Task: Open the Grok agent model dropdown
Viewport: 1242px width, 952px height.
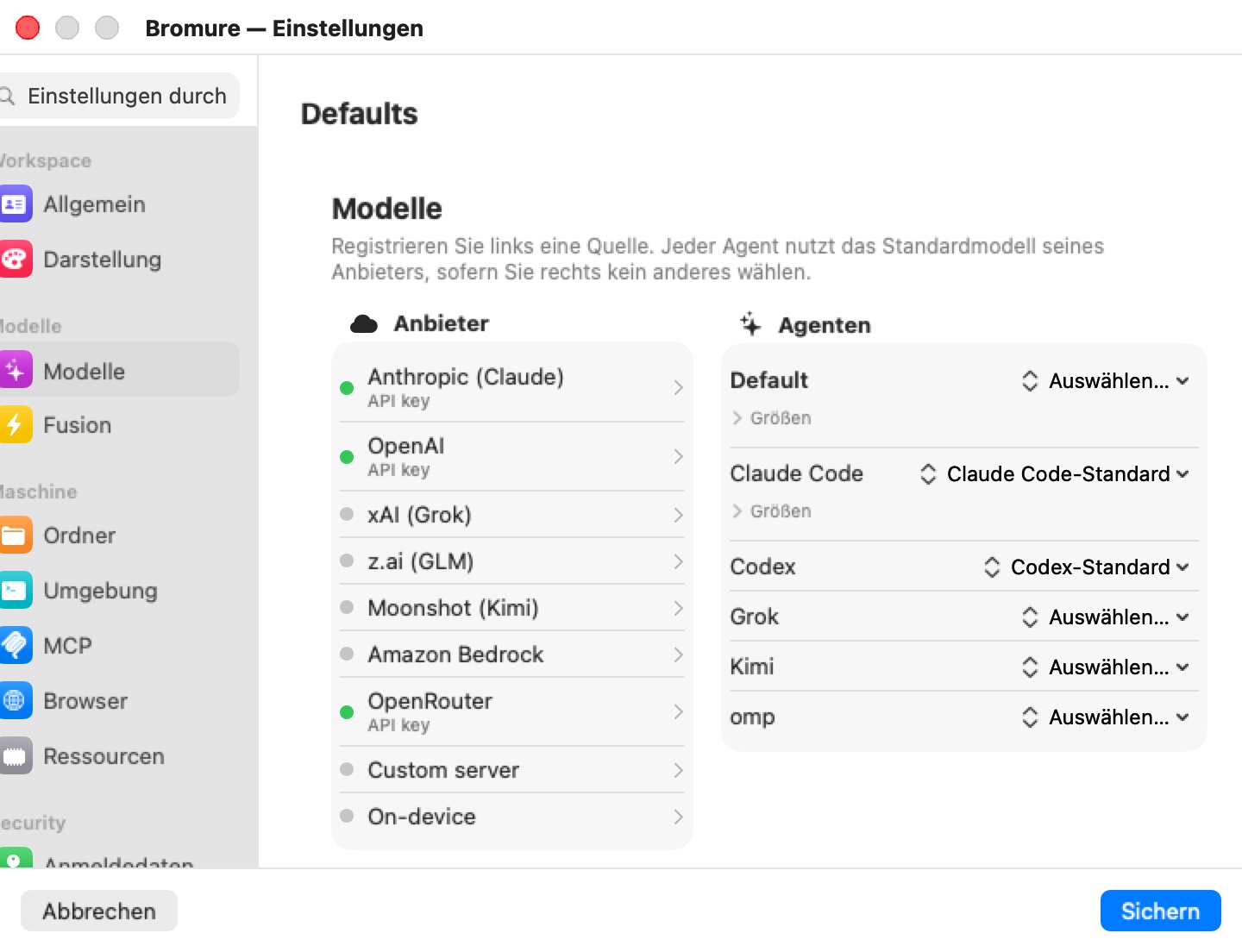Action: coord(1106,617)
